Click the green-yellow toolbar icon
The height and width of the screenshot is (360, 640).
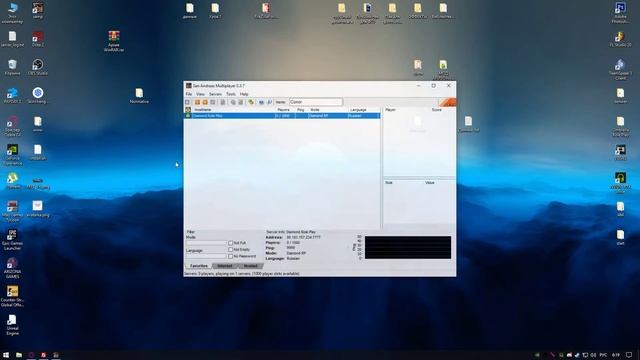[251, 102]
